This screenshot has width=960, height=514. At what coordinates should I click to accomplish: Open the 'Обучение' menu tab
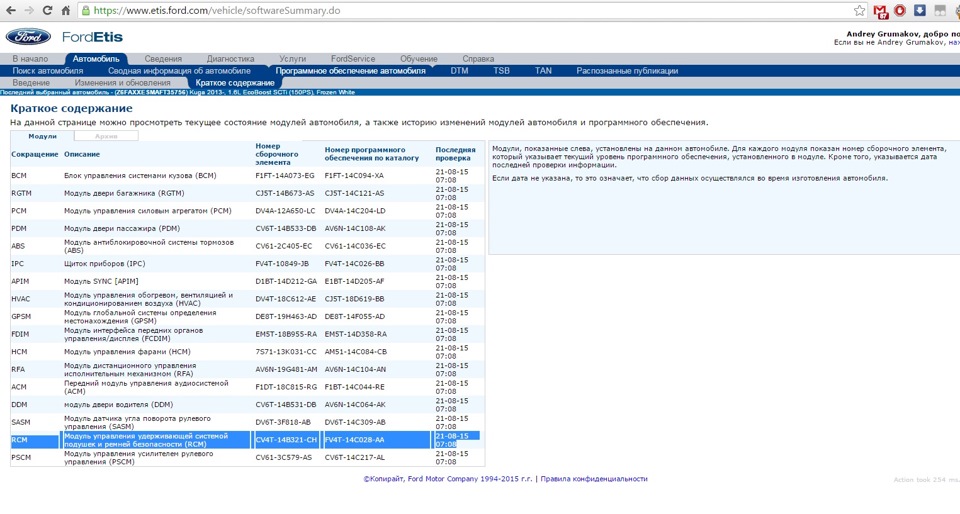click(x=419, y=59)
